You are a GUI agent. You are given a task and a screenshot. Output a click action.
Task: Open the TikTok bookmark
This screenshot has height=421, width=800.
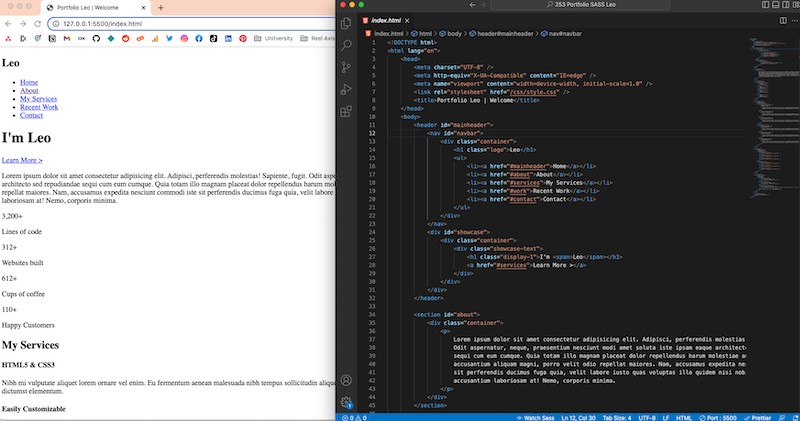point(213,38)
